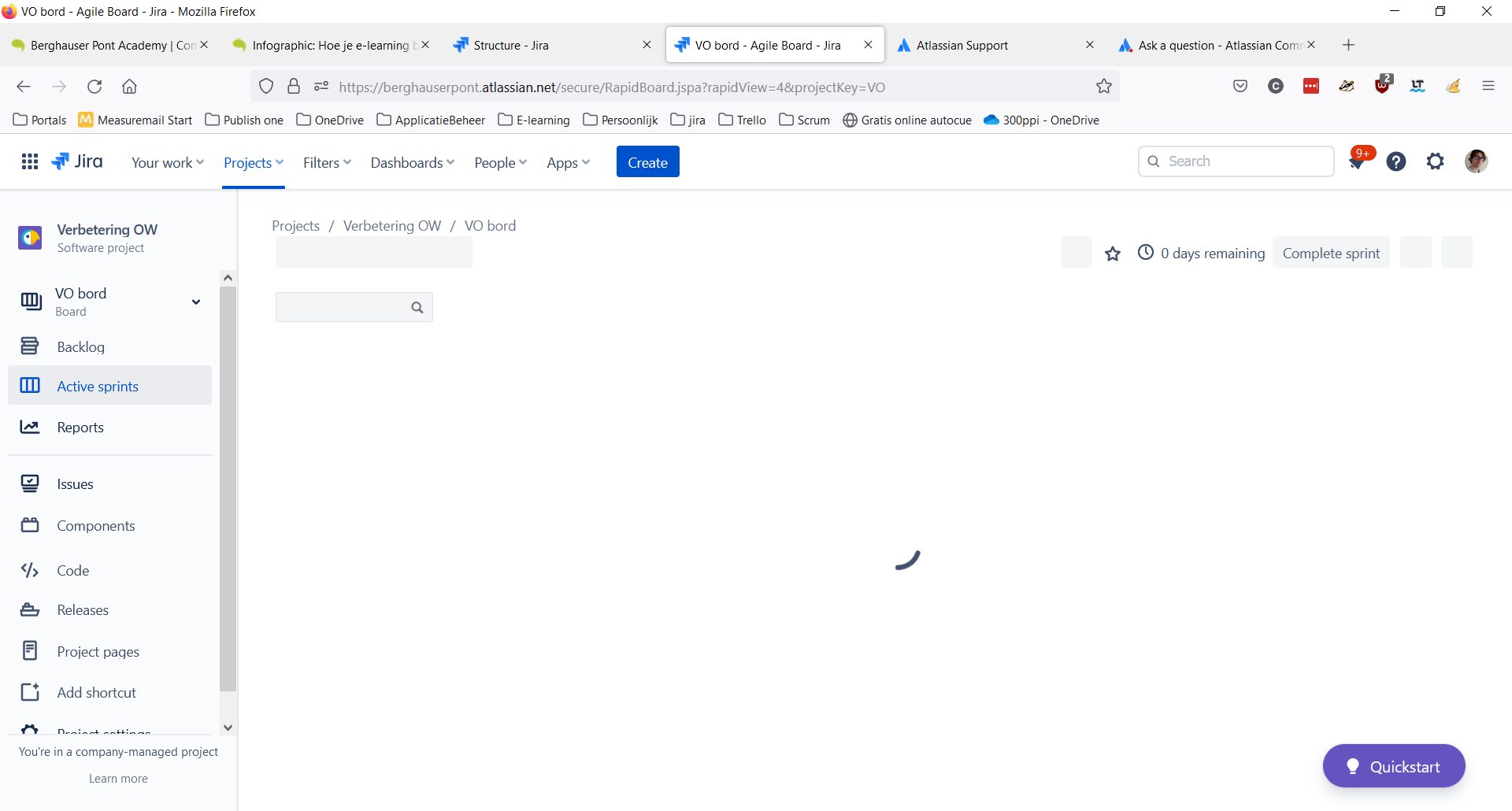
Task: Click the board search magnifier icon
Action: [417, 307]
